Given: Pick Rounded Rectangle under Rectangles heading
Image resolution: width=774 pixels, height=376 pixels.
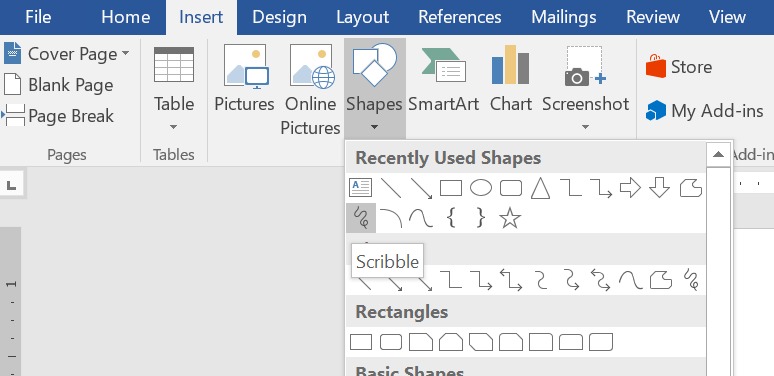Looking at the screenshot, I should (x=391, y=342).
